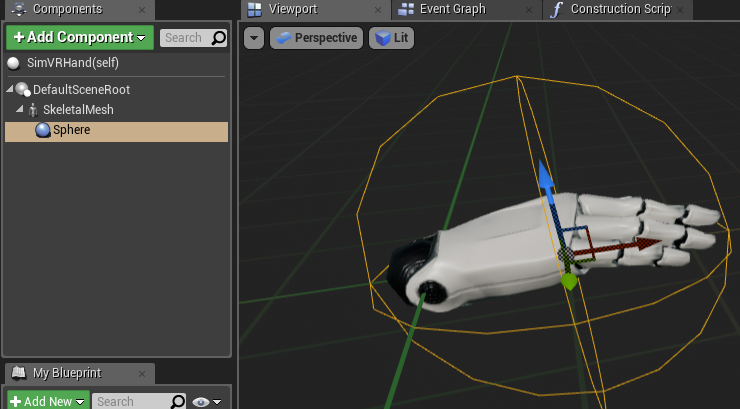
Task: Select the SimVRHand(self) row
Action: click(x=116, y=63)
